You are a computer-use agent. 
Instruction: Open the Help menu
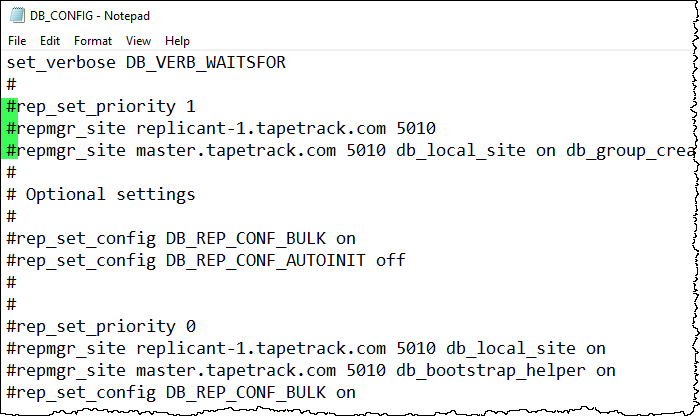(177, 41)
